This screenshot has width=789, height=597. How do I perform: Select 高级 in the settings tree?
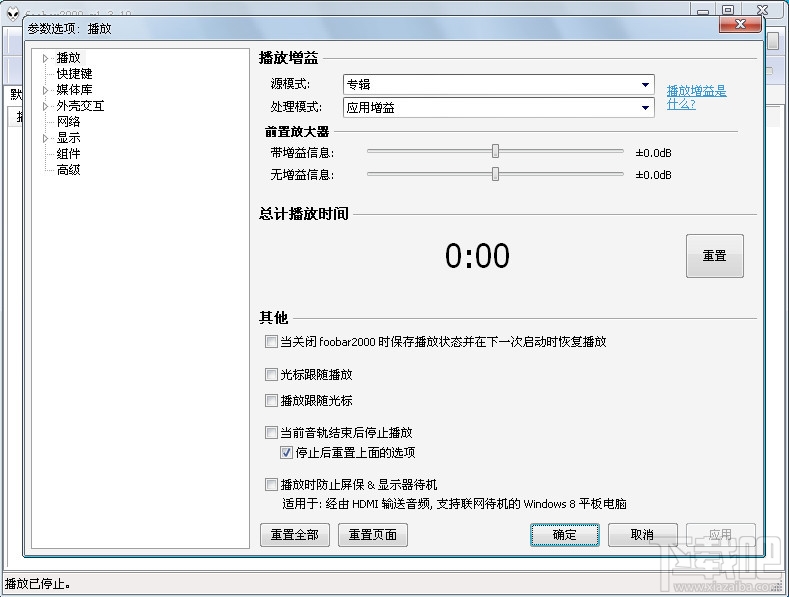(x=68, y=170)
